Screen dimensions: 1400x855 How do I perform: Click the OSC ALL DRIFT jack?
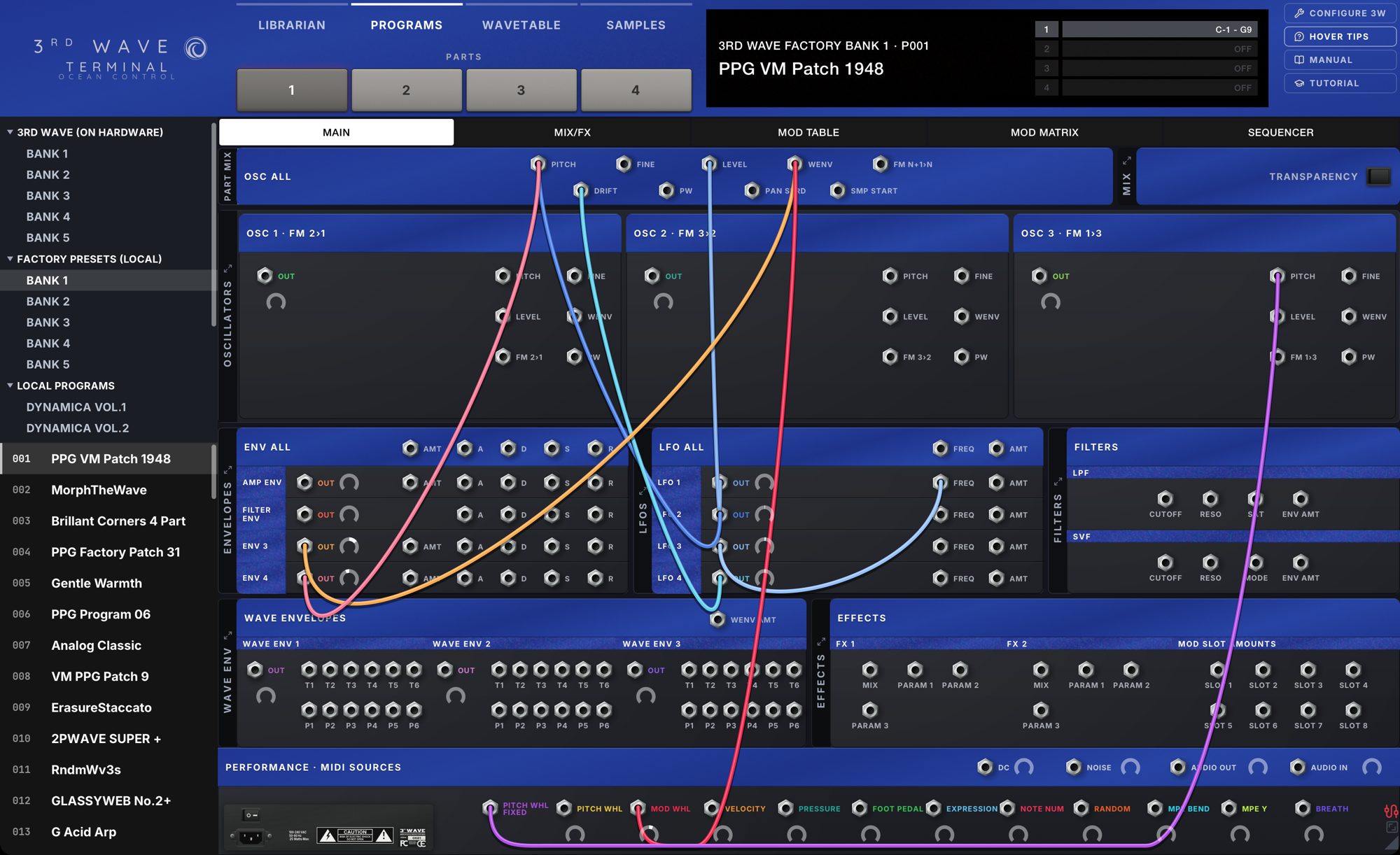[x=580, y=190]
